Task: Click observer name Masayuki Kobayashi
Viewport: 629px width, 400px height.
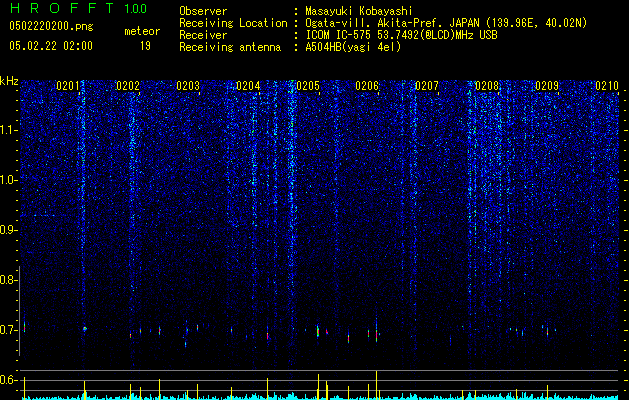Action: point(359,11)
